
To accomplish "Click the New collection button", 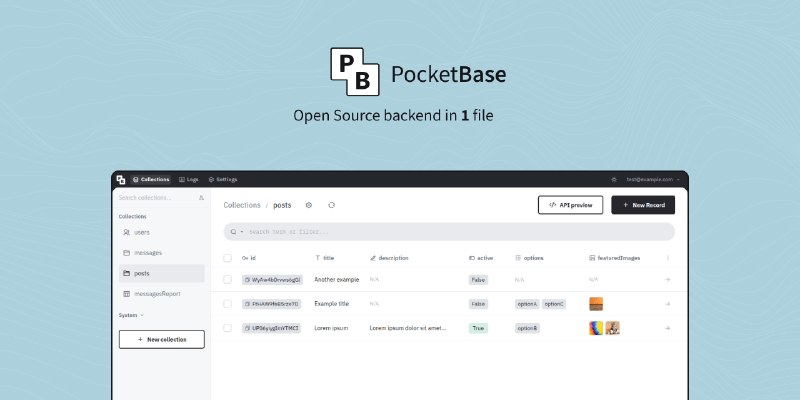I will (162, 339).
